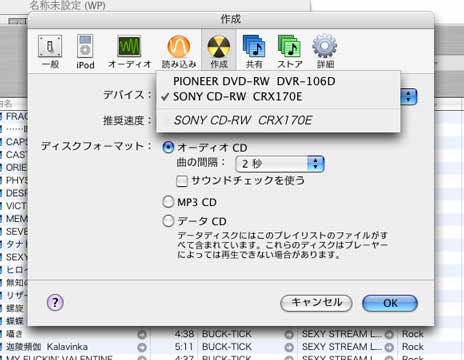Click the arrow next to BUCK-TICK in 5:11 row
The width and height of the screenshot is (464, 360).
pyautogui.click(x=289, y=348)
